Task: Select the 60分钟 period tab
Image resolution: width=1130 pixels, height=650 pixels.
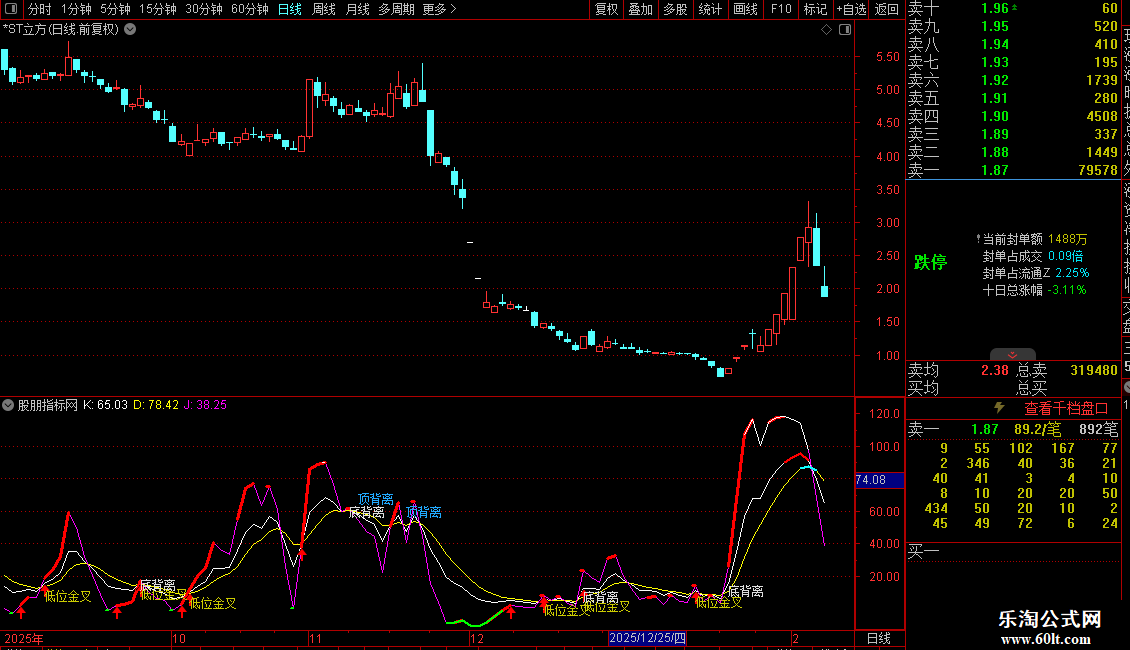Action: pos(249,9)
